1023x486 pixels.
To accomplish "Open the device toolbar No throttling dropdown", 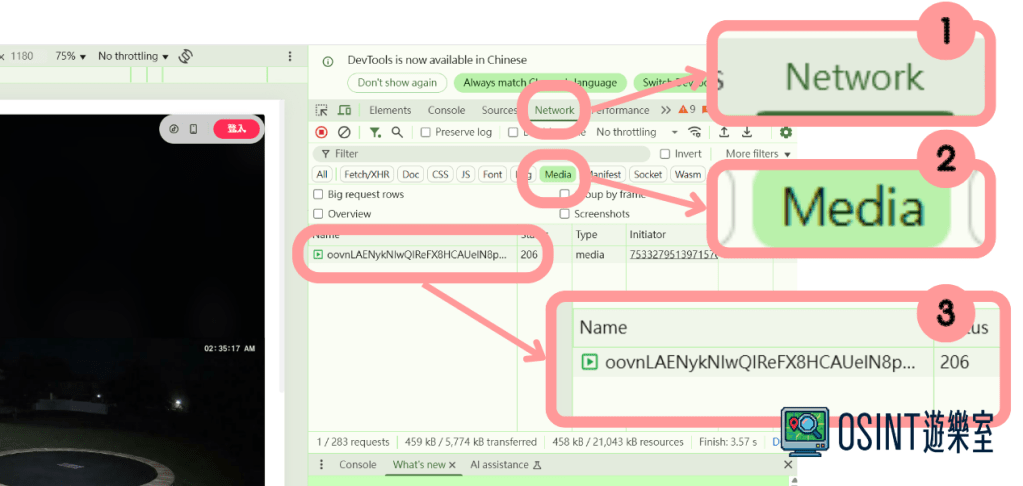I will pos(133,57).
